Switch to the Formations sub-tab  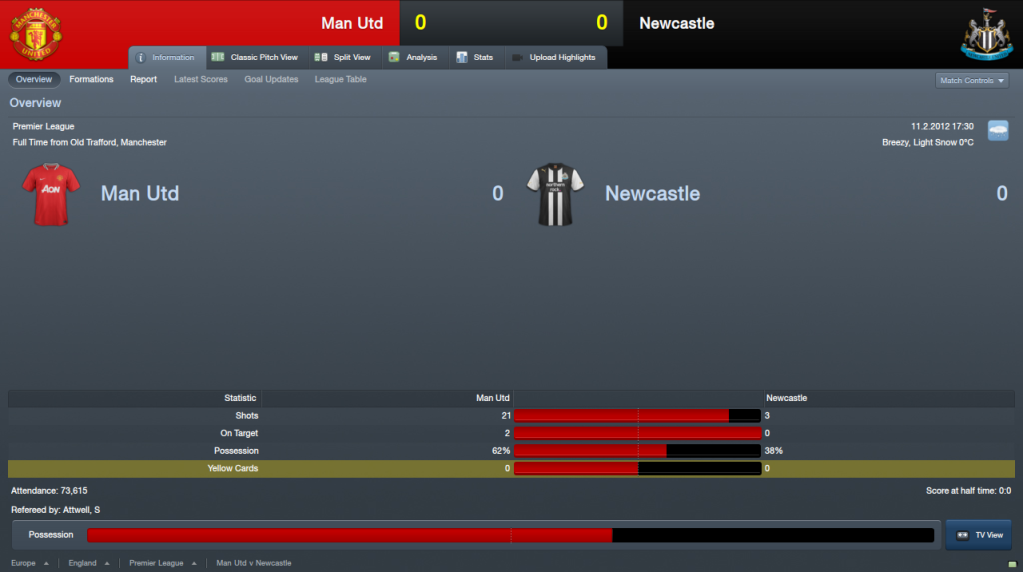[x=91, y=79]
